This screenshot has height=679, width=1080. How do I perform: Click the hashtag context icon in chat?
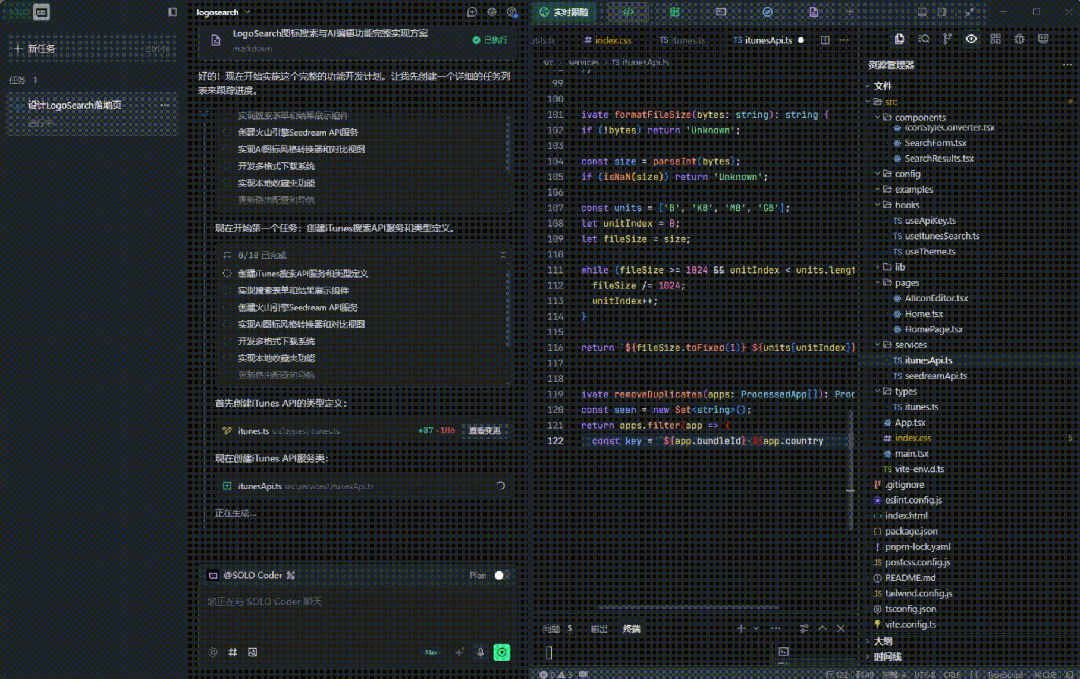[x=232, y=652]
